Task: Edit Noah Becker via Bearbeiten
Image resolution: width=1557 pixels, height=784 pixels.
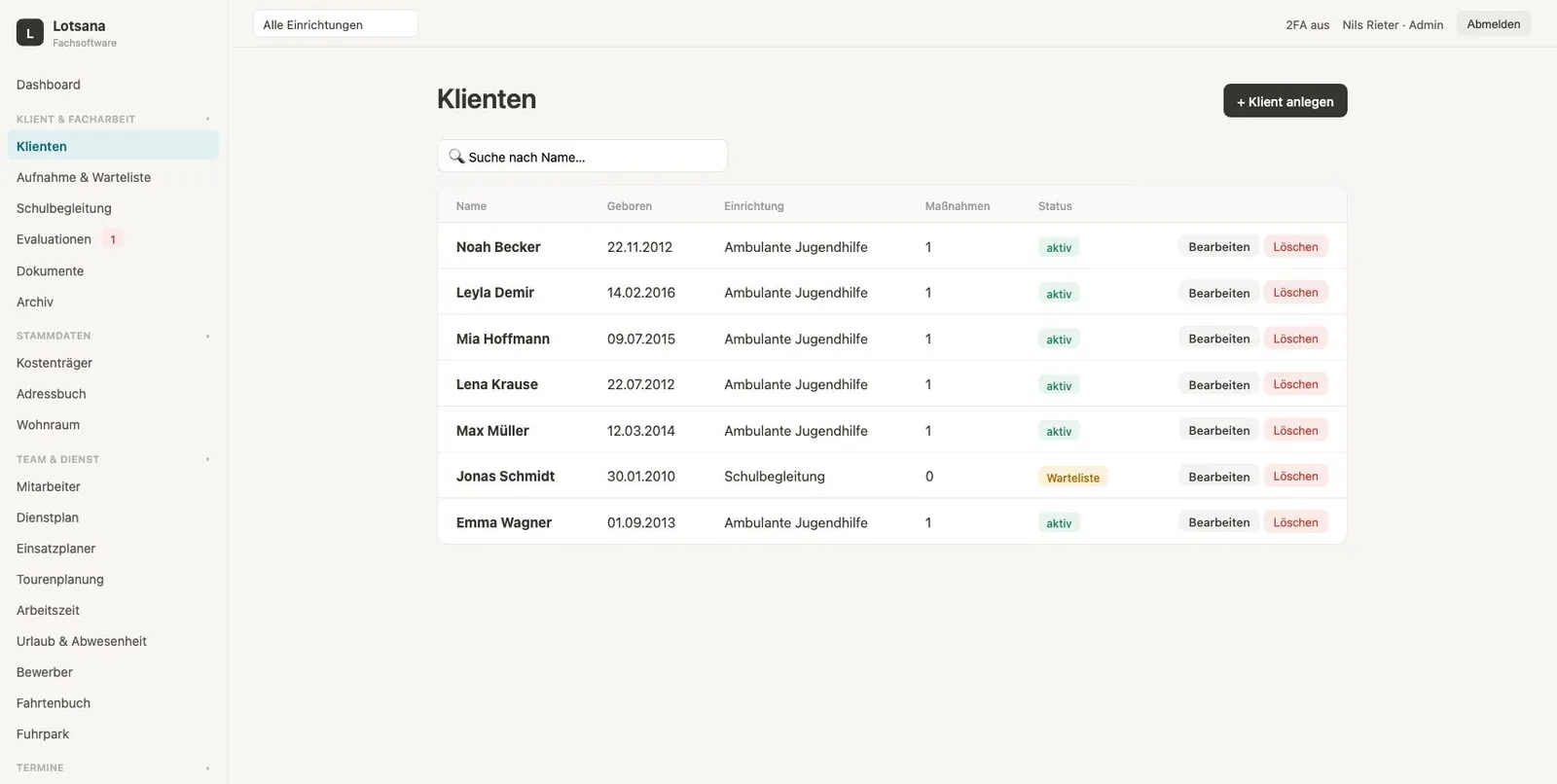Action: coord(1218,247)
